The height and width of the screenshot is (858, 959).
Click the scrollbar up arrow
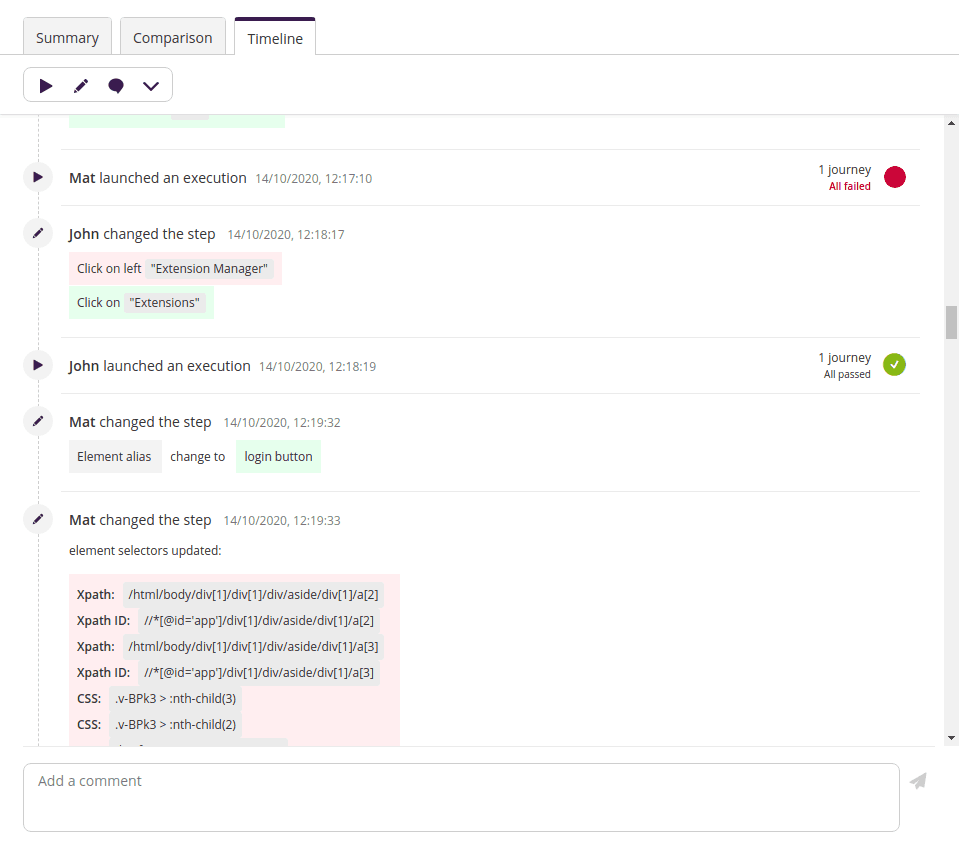(x=951, y=123)
